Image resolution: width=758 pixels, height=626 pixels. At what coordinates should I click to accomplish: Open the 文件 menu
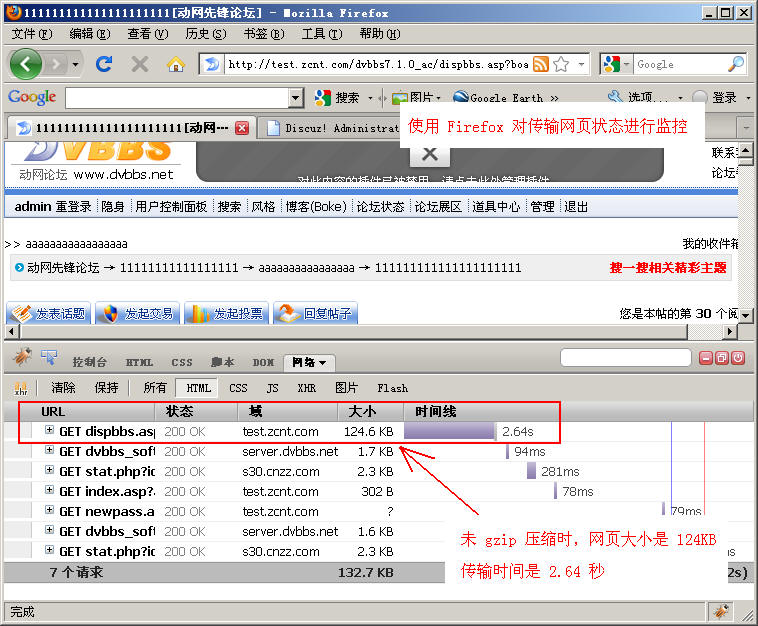point(32,34)
